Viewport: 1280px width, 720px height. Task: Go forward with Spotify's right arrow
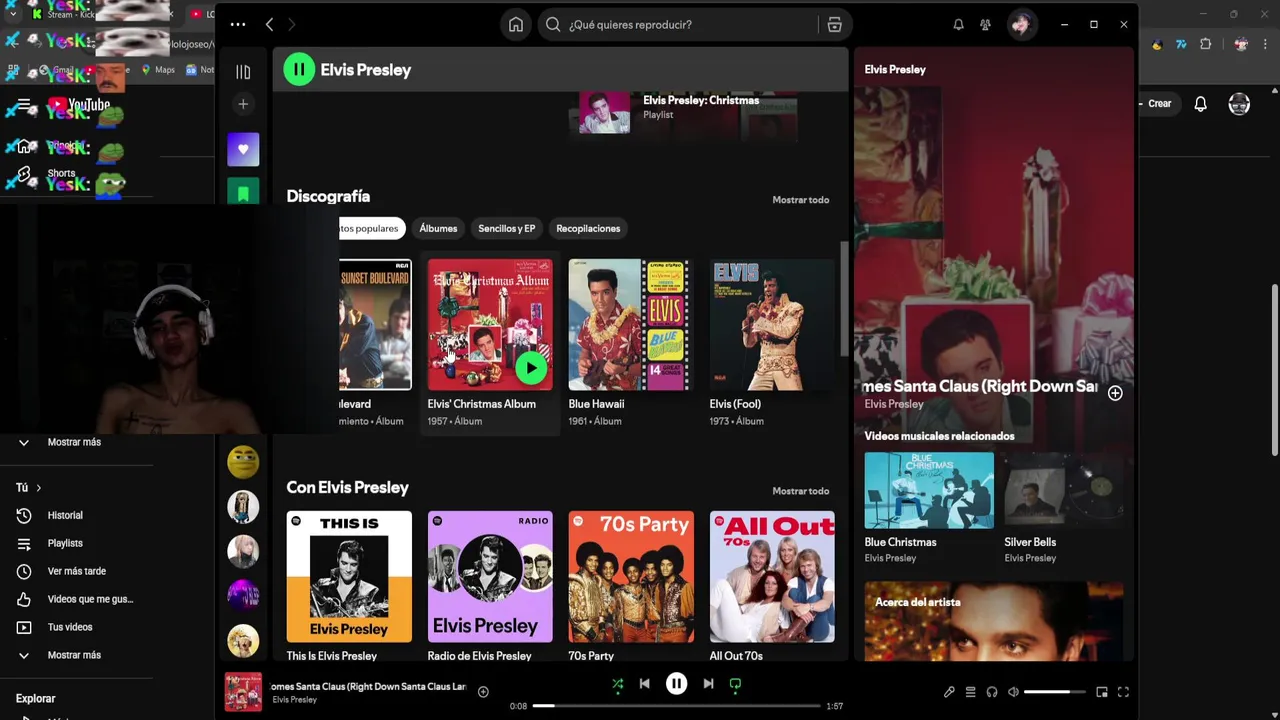pyautogui.click(x=292, y=24)
